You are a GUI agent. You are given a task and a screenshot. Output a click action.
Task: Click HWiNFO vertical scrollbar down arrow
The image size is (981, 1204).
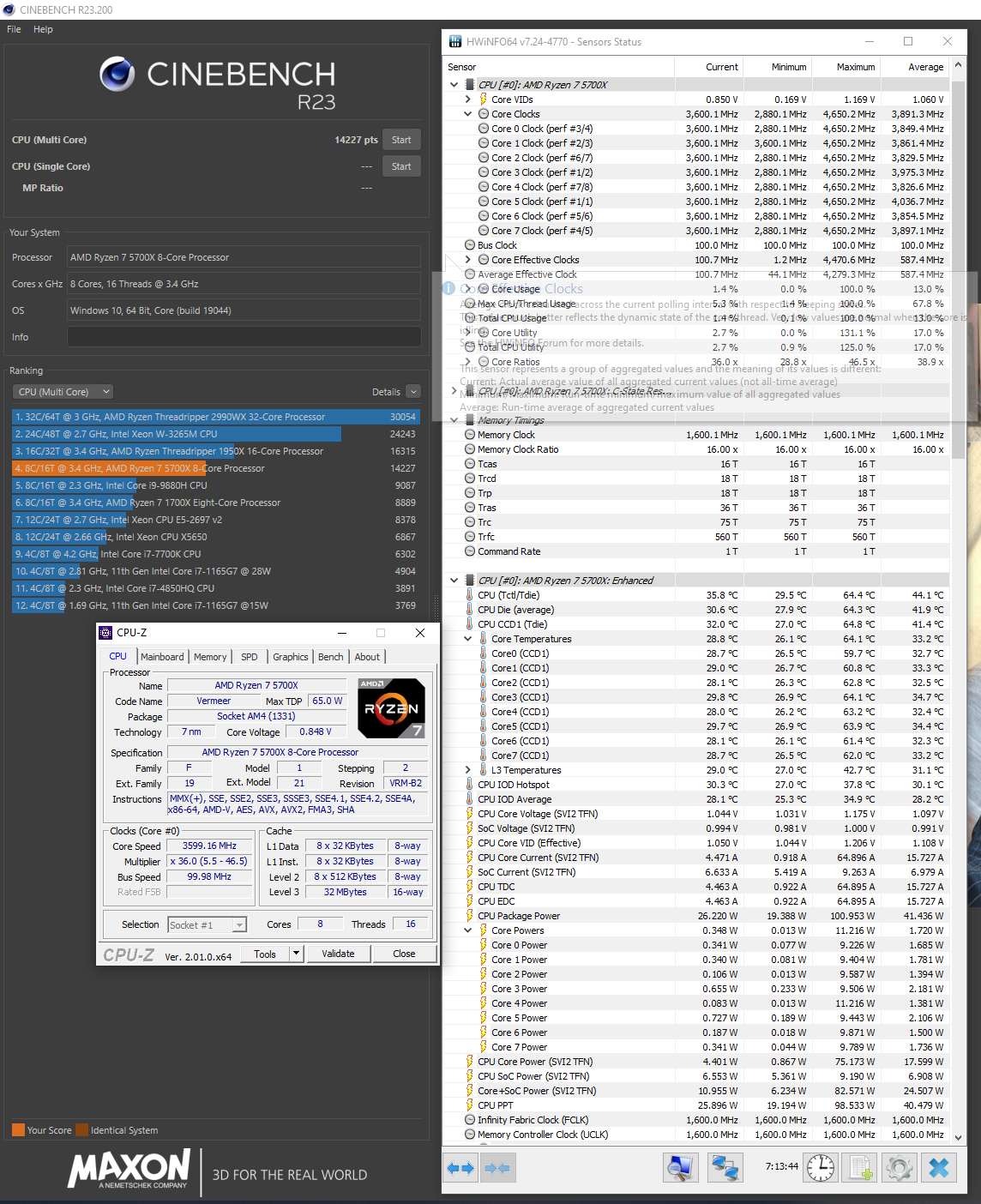click(959, 1137)
